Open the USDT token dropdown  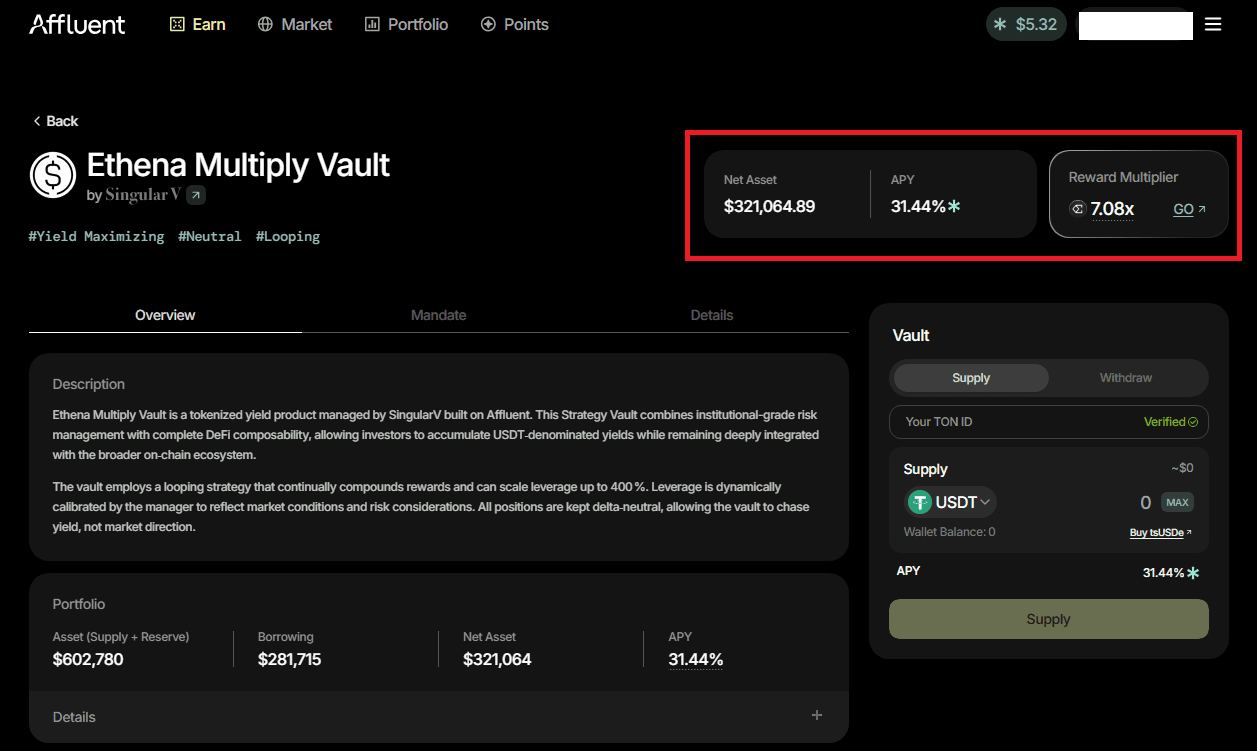click(951, 502)
